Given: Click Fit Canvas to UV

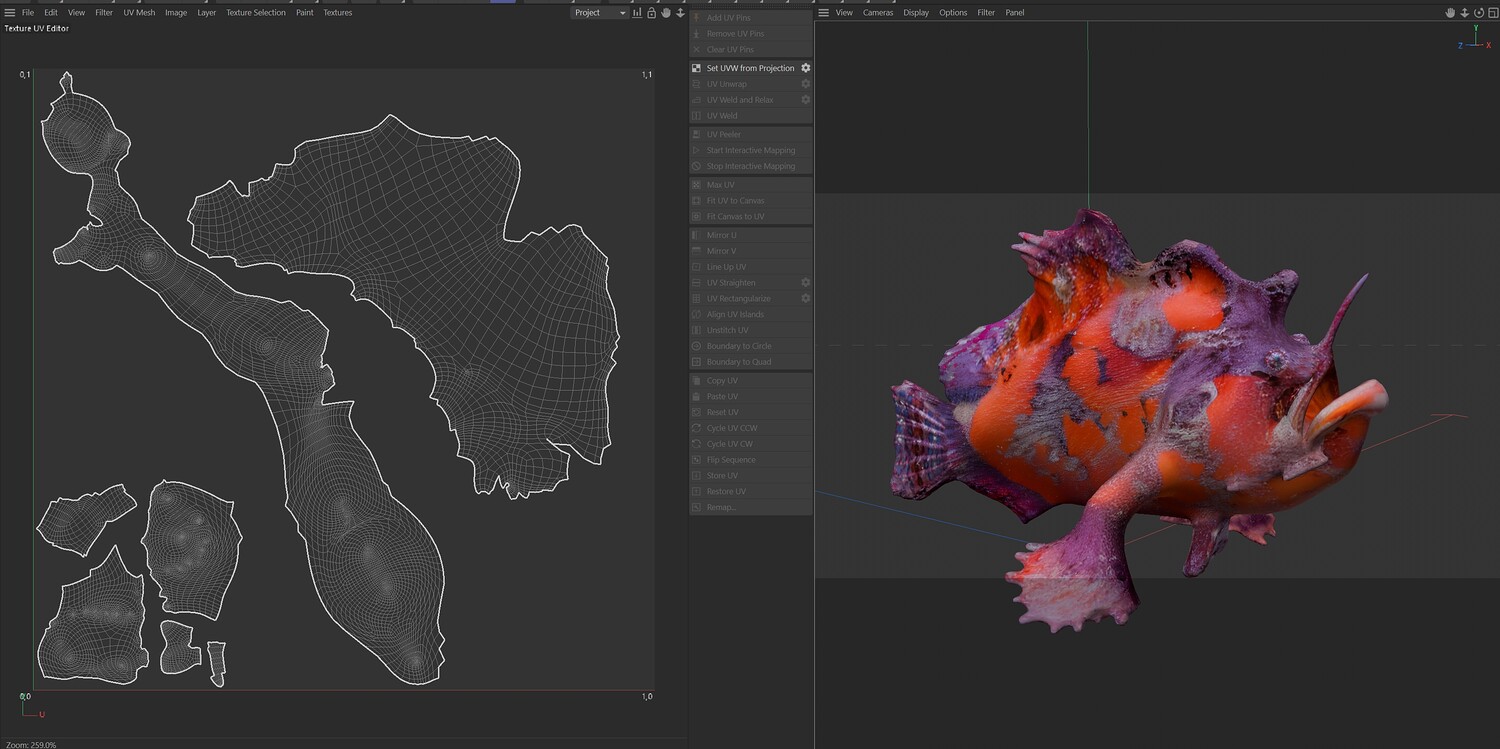Looking at the screenshot, I should point(751,217).
